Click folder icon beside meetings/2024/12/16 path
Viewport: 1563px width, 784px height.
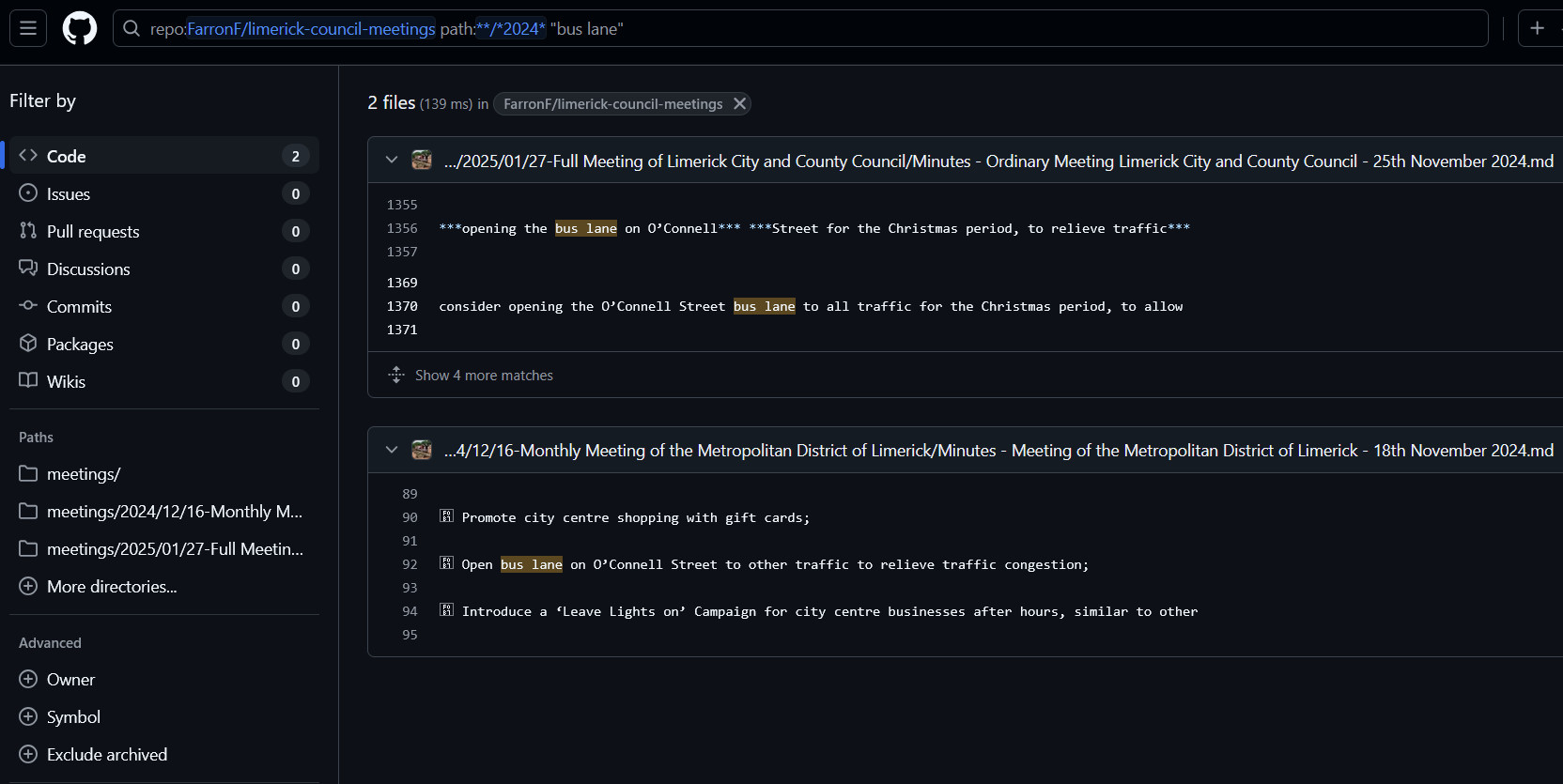28,512
